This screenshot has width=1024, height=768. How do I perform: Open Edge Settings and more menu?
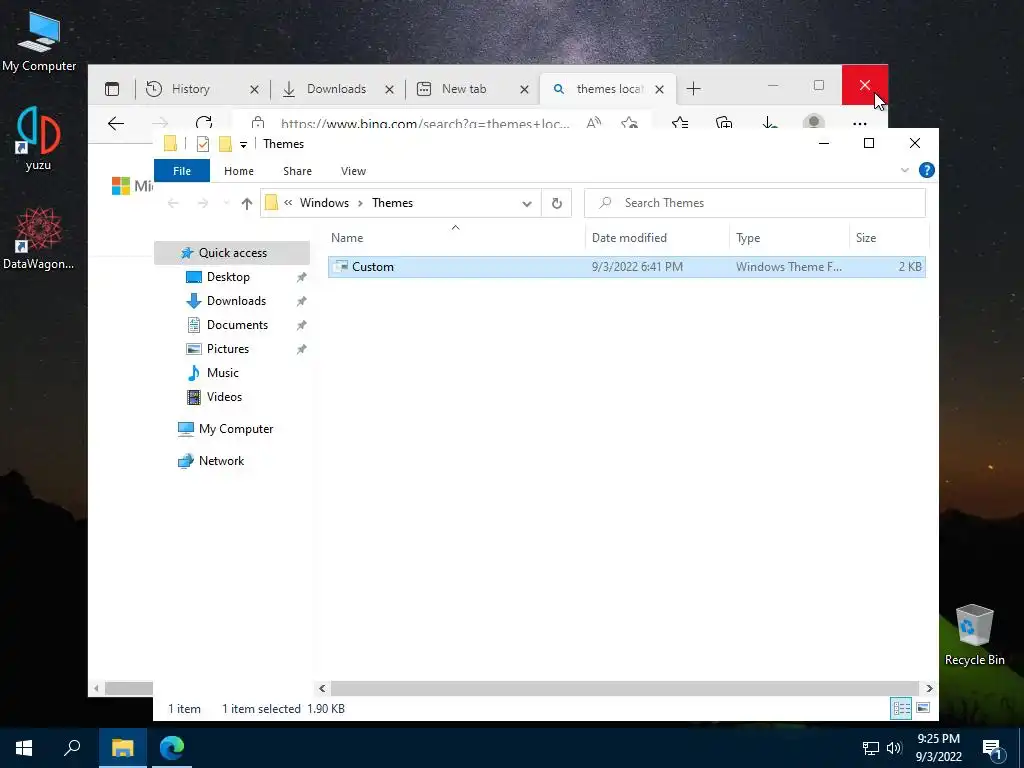(x=859, y=123)
